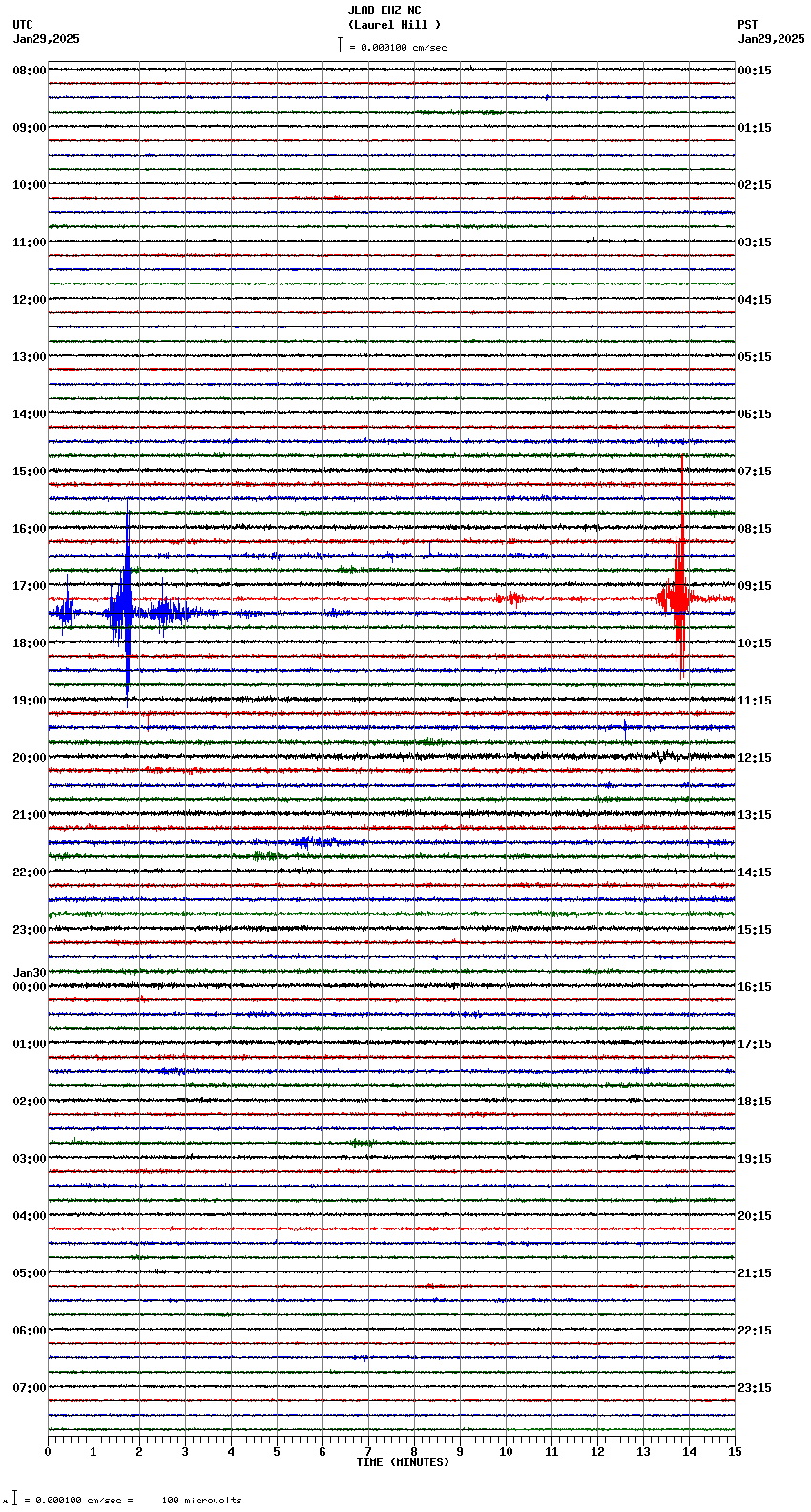Click the (Laurel Hill) station name
The image size is (811, 1512).
click(x=394, y=25)
